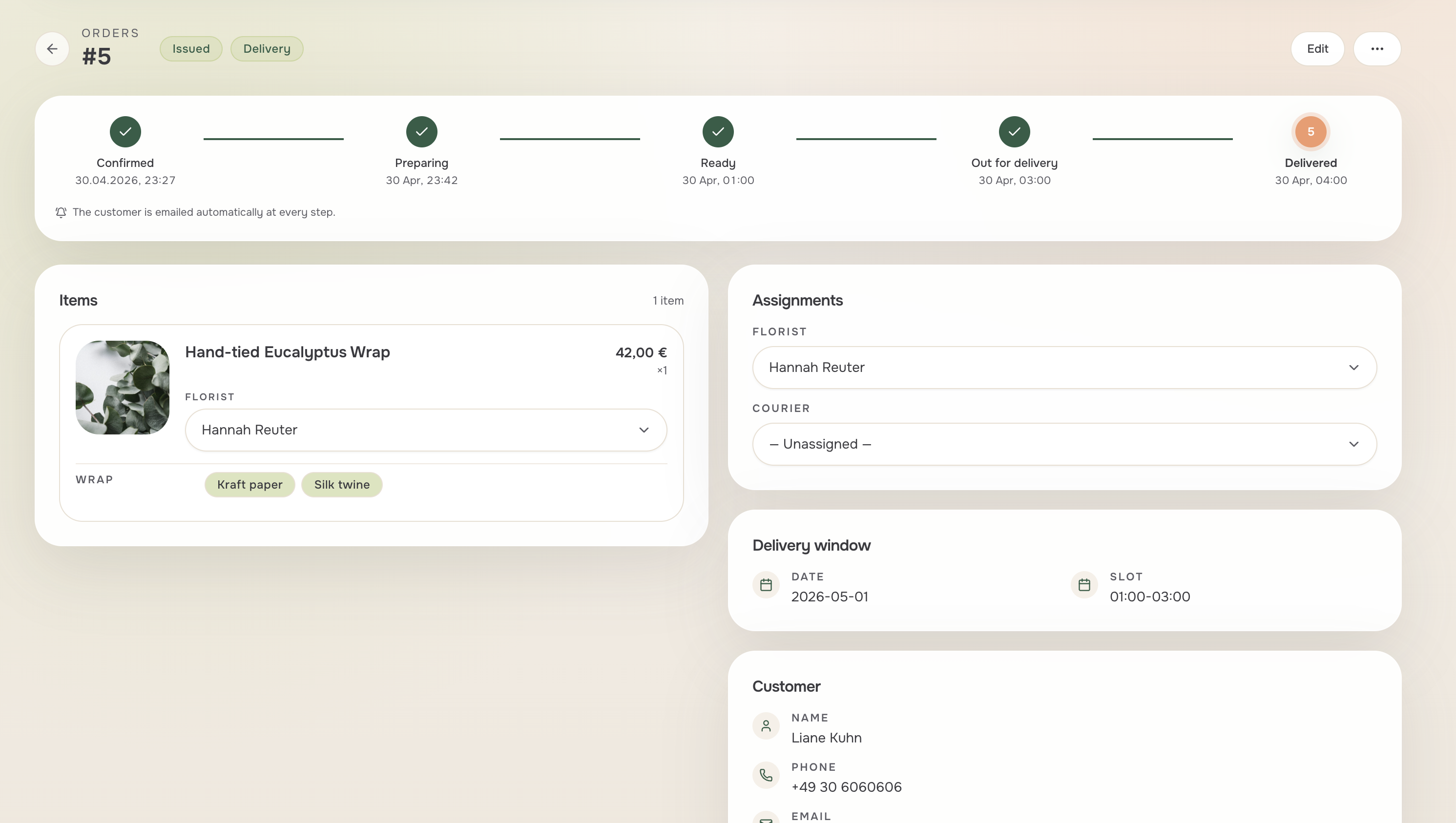Click the Edit button

(1317, 49)
